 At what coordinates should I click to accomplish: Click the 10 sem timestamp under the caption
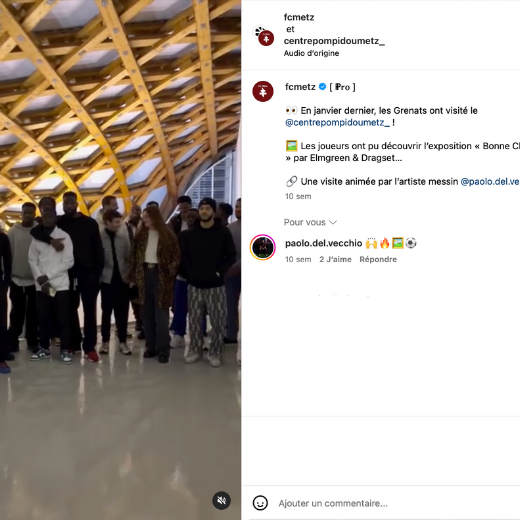coord(298,196)
